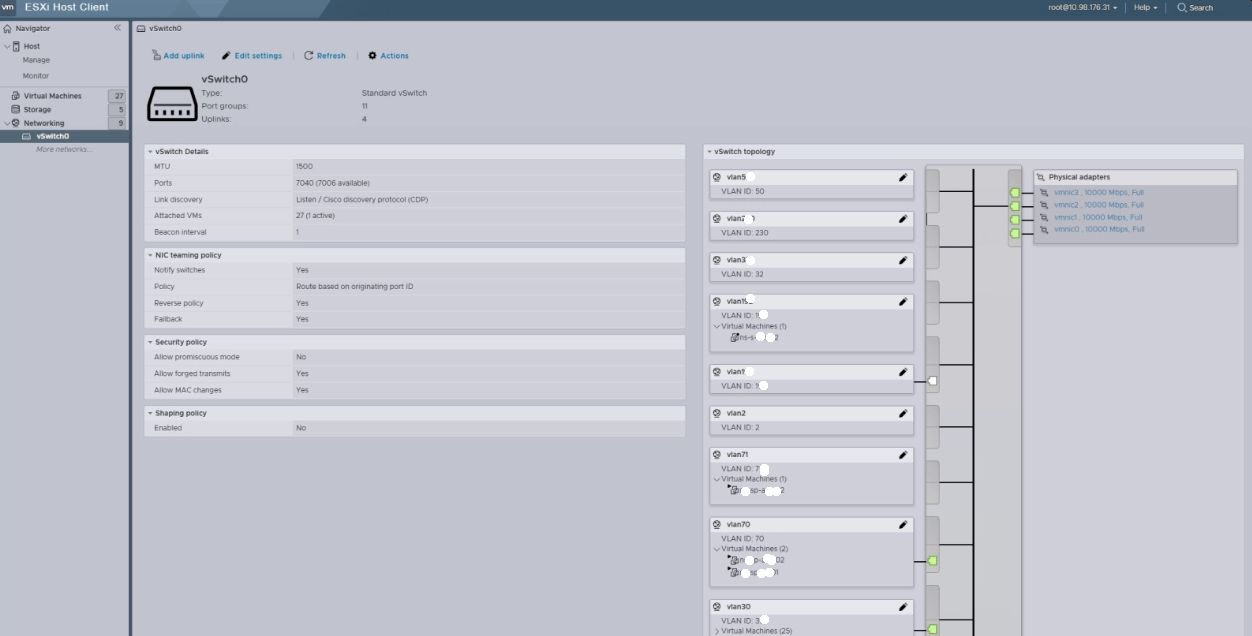Viewport: 1252px width, 636px height.
Task: Click the Virtual Machines count badge 27
Action: point(119,96)
